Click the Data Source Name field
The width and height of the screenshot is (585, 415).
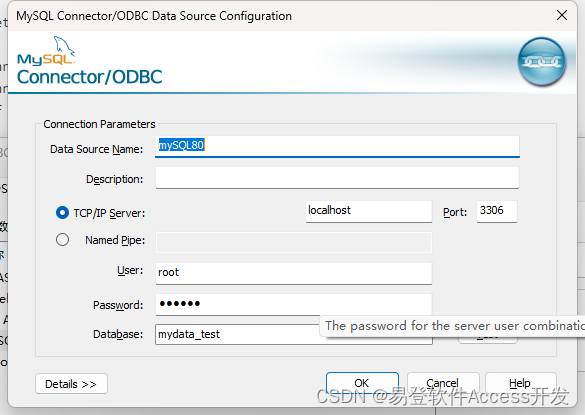click(337, 146)
